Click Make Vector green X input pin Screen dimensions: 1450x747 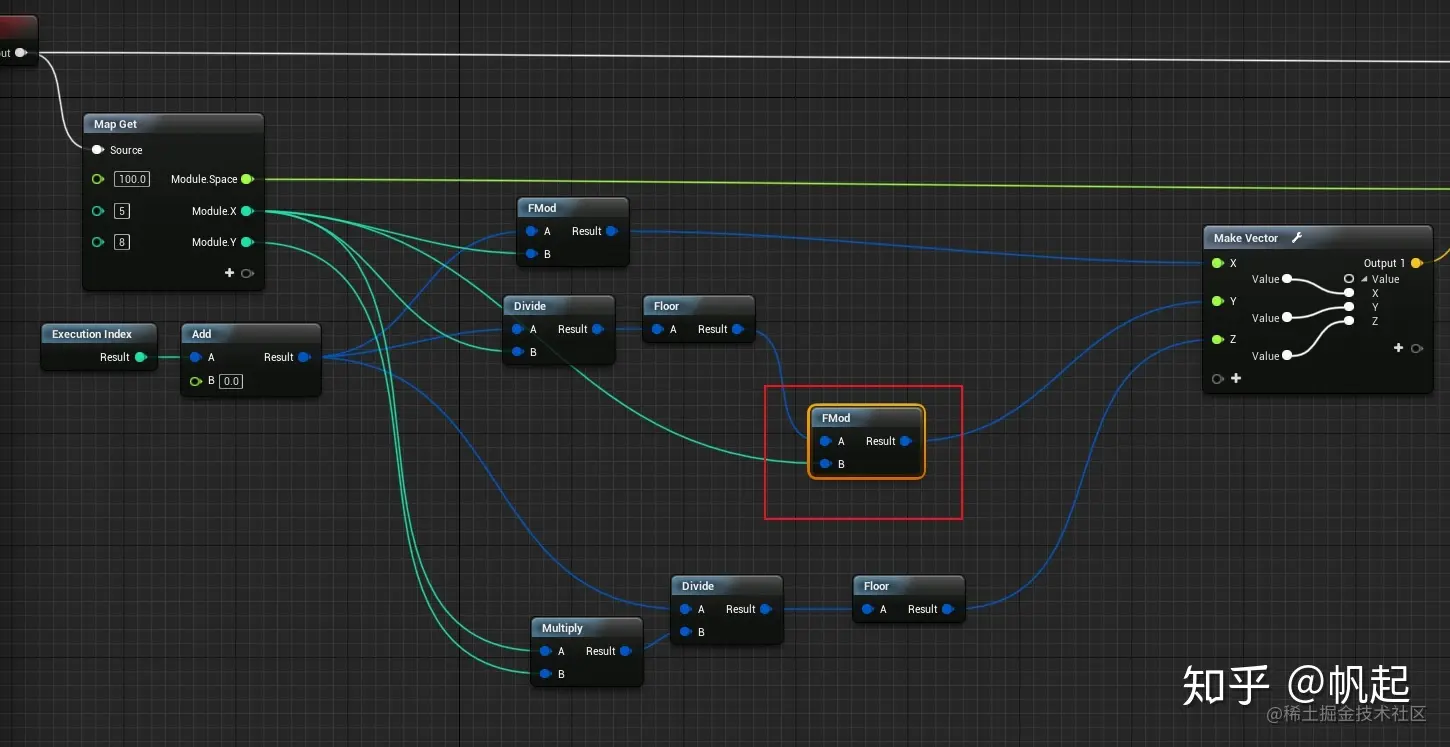(1217, 263)
